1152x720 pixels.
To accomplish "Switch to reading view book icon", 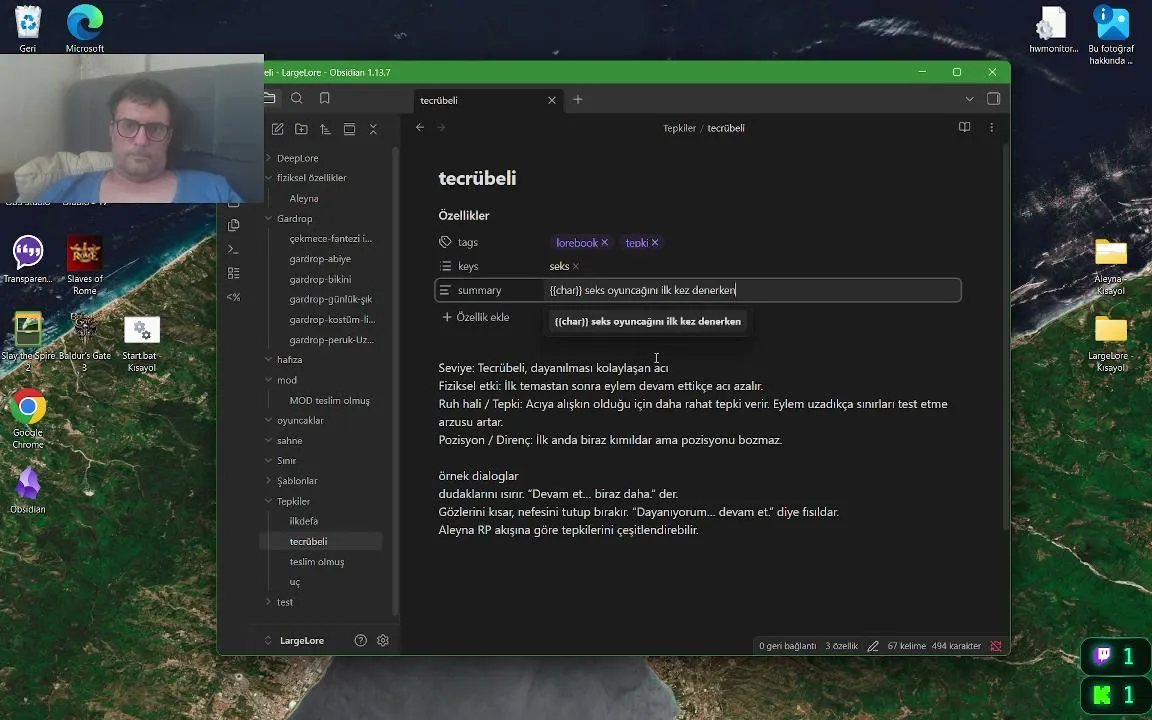I will tap(965, 127).
